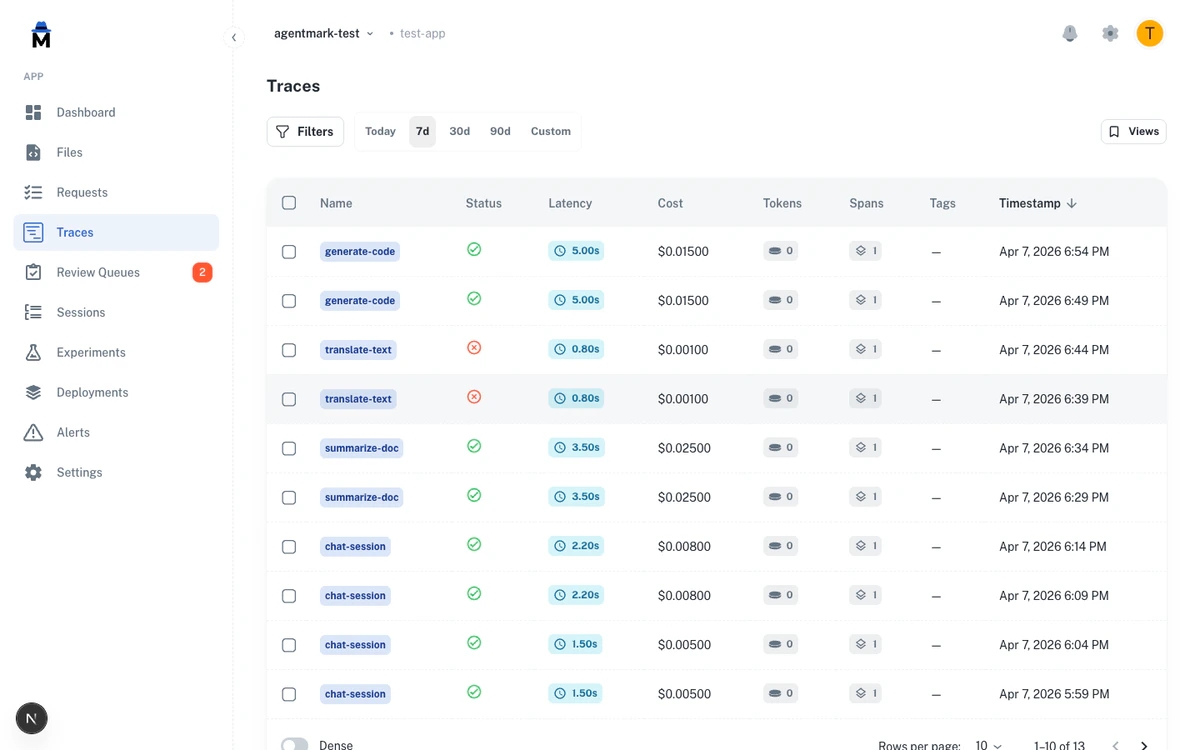Image resolution: width=1200 pixels, height=750 pixels.
Task: Open the Sessions sidebar icon
Action: point(33,312)
